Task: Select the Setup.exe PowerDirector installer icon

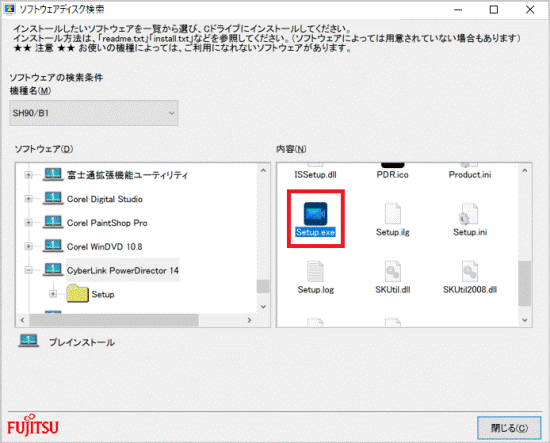Action: pos(315,214)
